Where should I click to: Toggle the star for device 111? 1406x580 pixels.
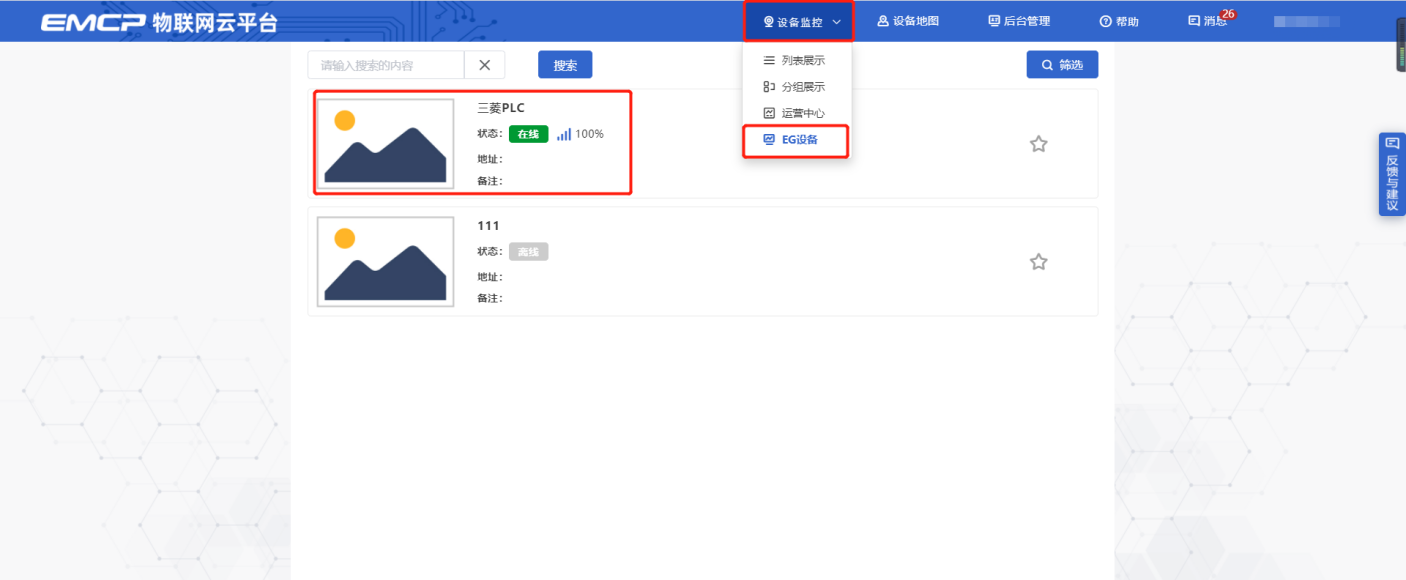[x=1038, y=262]
